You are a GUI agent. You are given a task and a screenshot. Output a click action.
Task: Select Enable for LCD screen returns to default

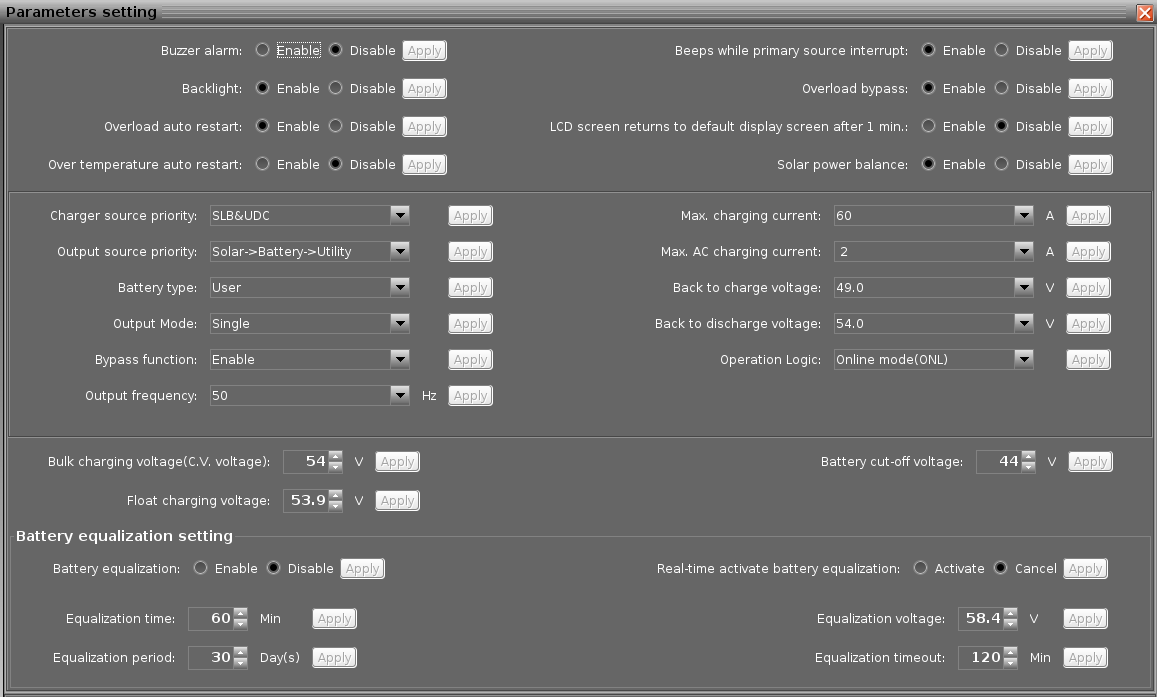(928, 126)
